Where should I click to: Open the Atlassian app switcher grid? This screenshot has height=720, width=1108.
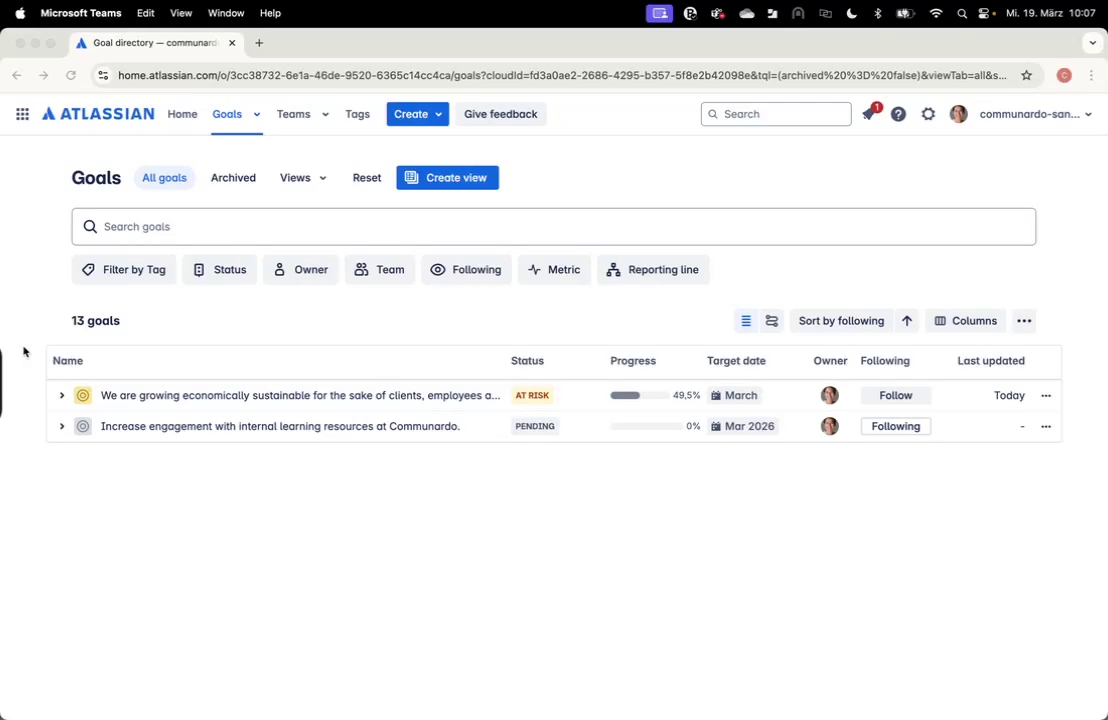(x=22, y=114)
